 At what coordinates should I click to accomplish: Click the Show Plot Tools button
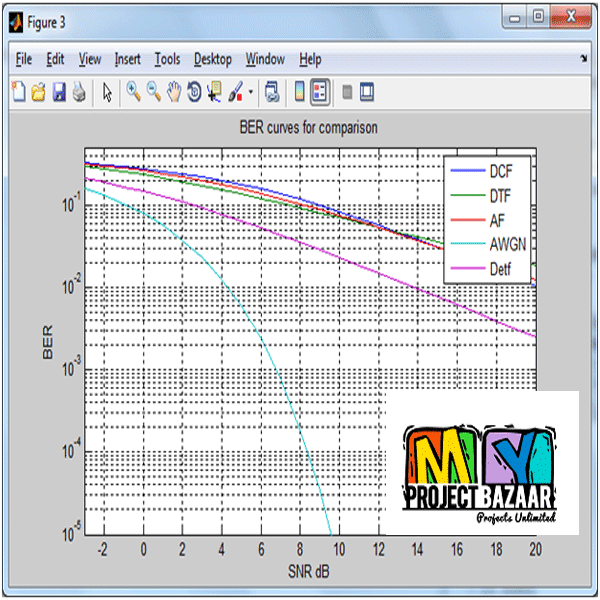366,93
